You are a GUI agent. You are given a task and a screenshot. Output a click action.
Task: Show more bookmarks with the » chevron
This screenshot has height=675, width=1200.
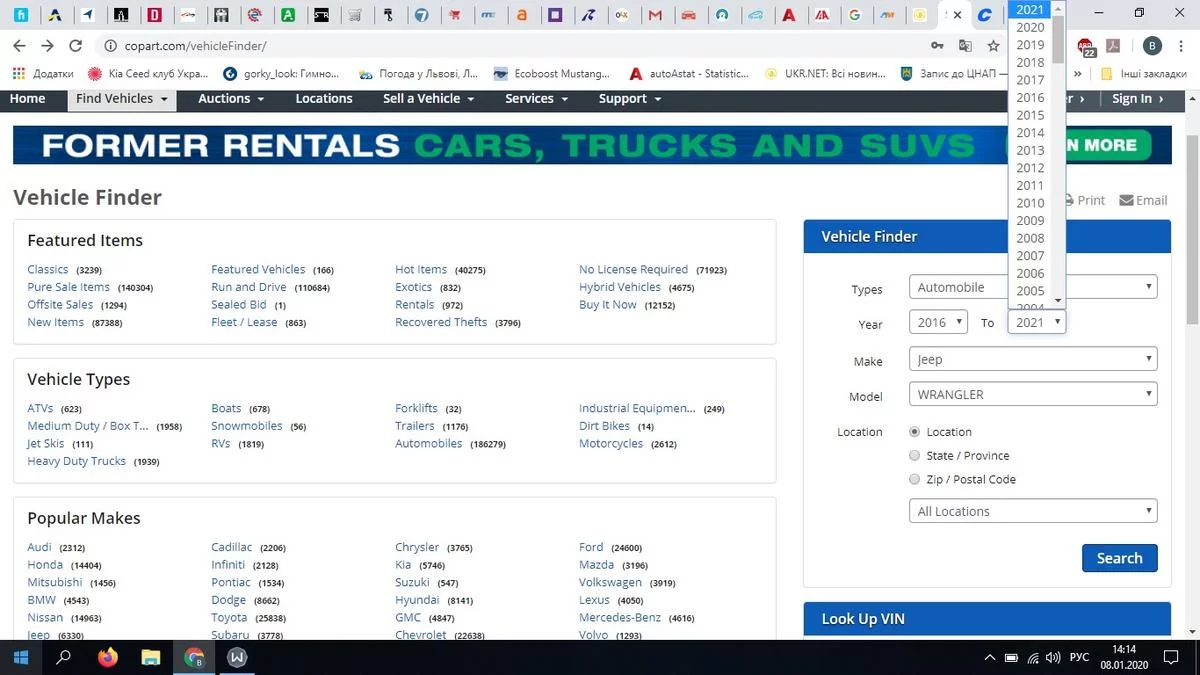click(x=1078, y=73)
